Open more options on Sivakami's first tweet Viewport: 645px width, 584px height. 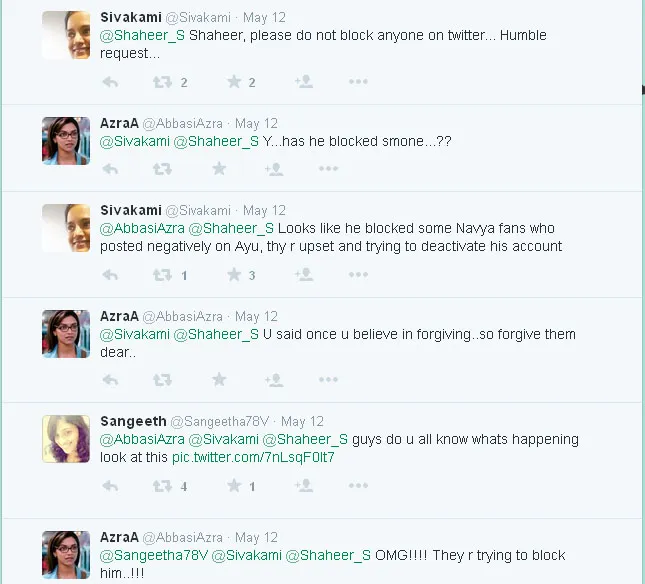point(358,81)
